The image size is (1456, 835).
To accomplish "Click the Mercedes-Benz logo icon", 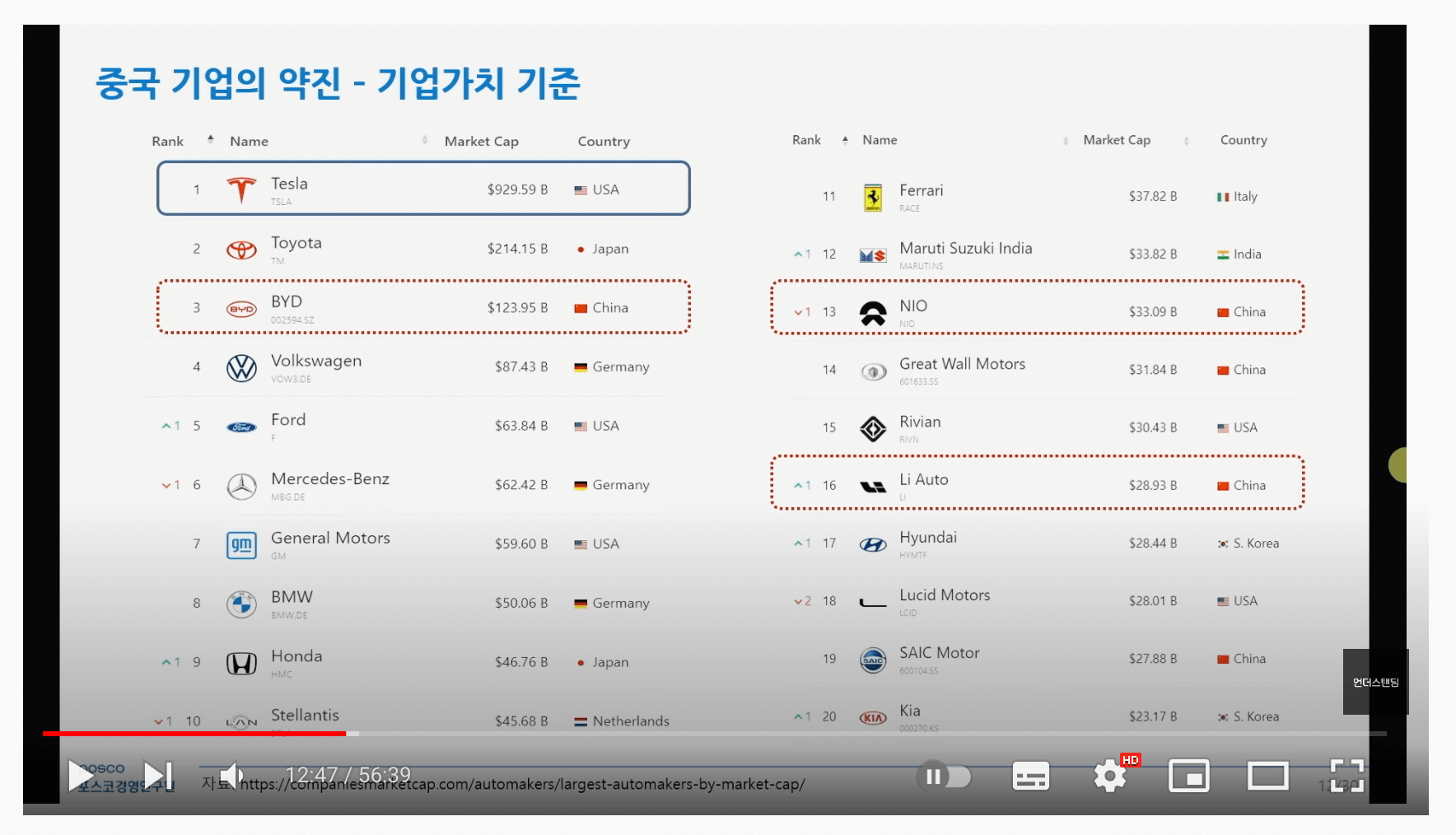I will click(241, 487).
